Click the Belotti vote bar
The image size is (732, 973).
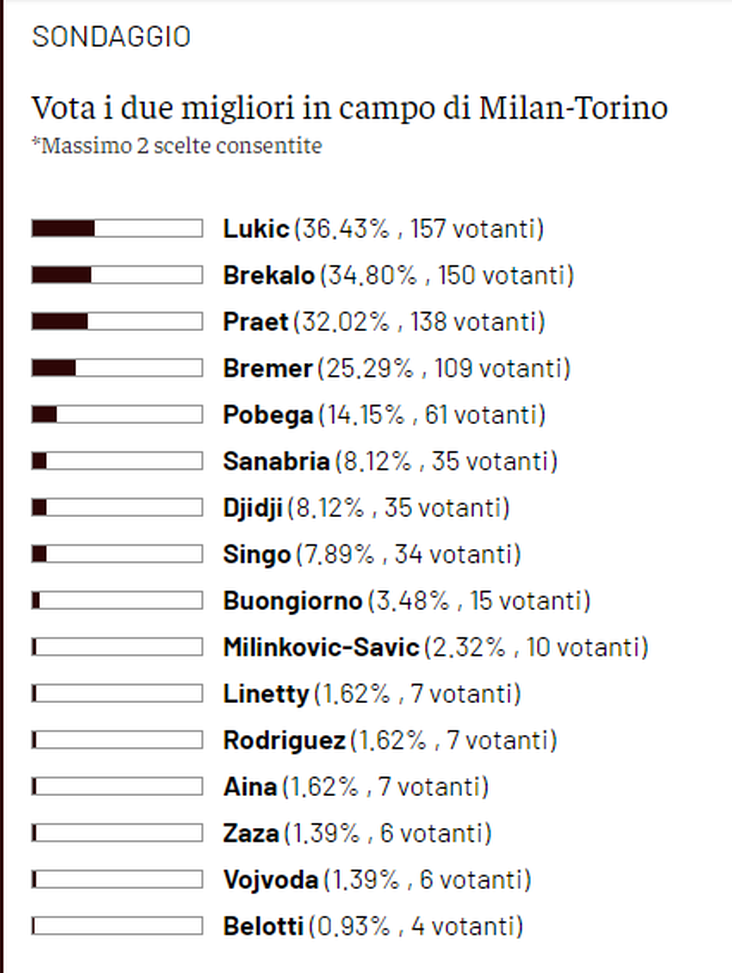coord(116,926)
